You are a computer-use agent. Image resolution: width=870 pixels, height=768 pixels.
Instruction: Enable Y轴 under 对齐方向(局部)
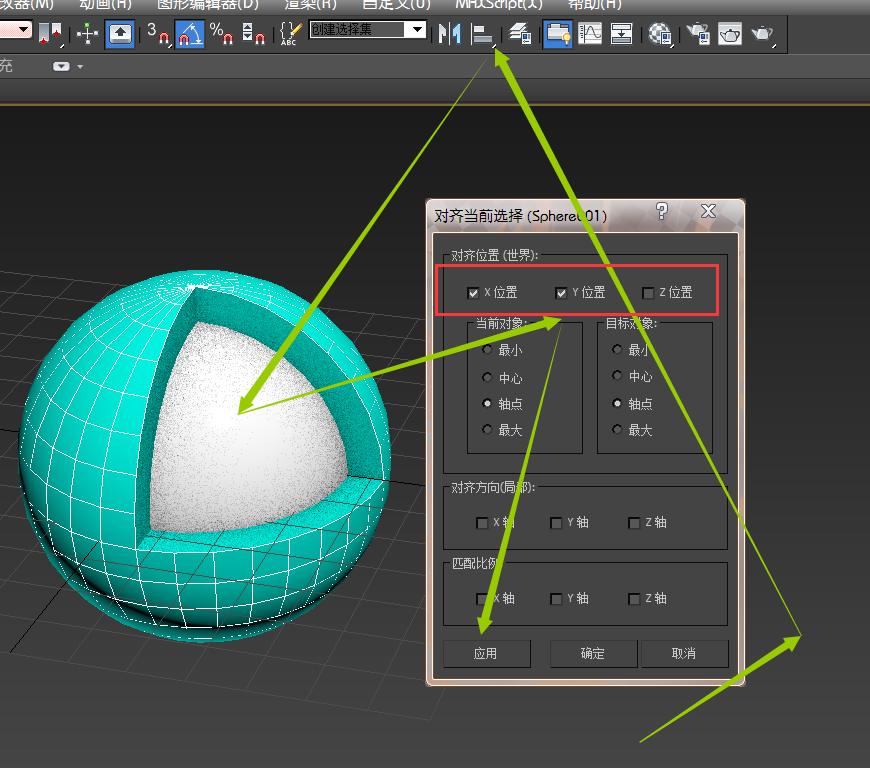tap(556, 523)
